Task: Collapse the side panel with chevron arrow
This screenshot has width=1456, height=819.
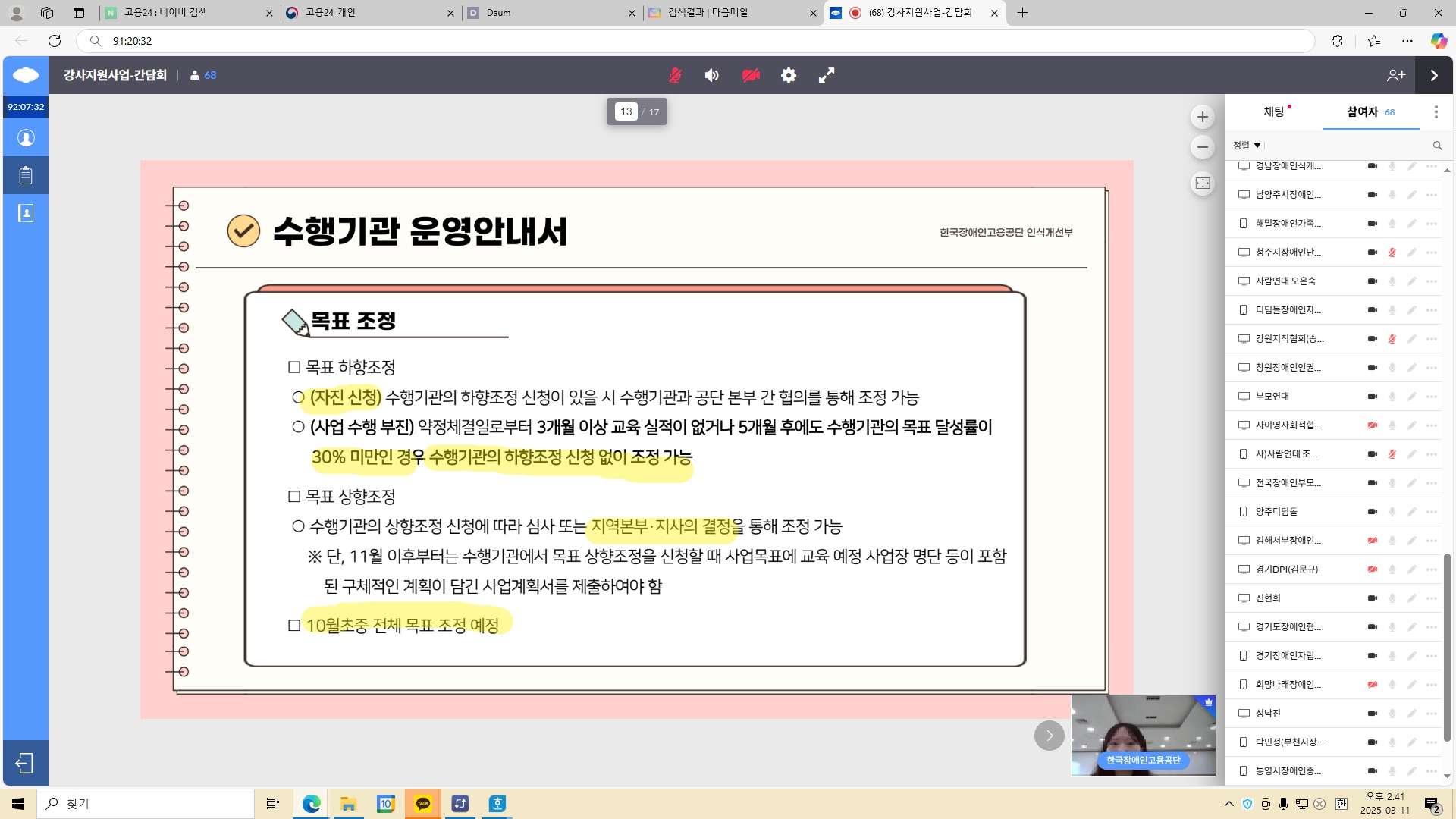Action: click(x=1434, y=75)
